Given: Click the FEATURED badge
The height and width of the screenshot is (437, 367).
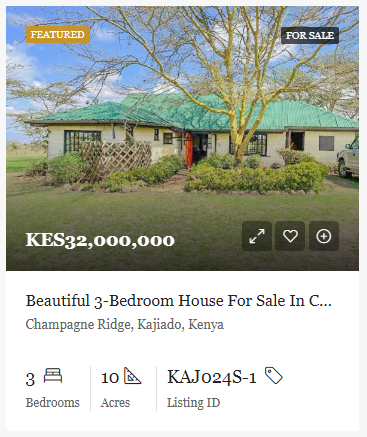Looking at the screenshot, I should (x=58, y=35).
